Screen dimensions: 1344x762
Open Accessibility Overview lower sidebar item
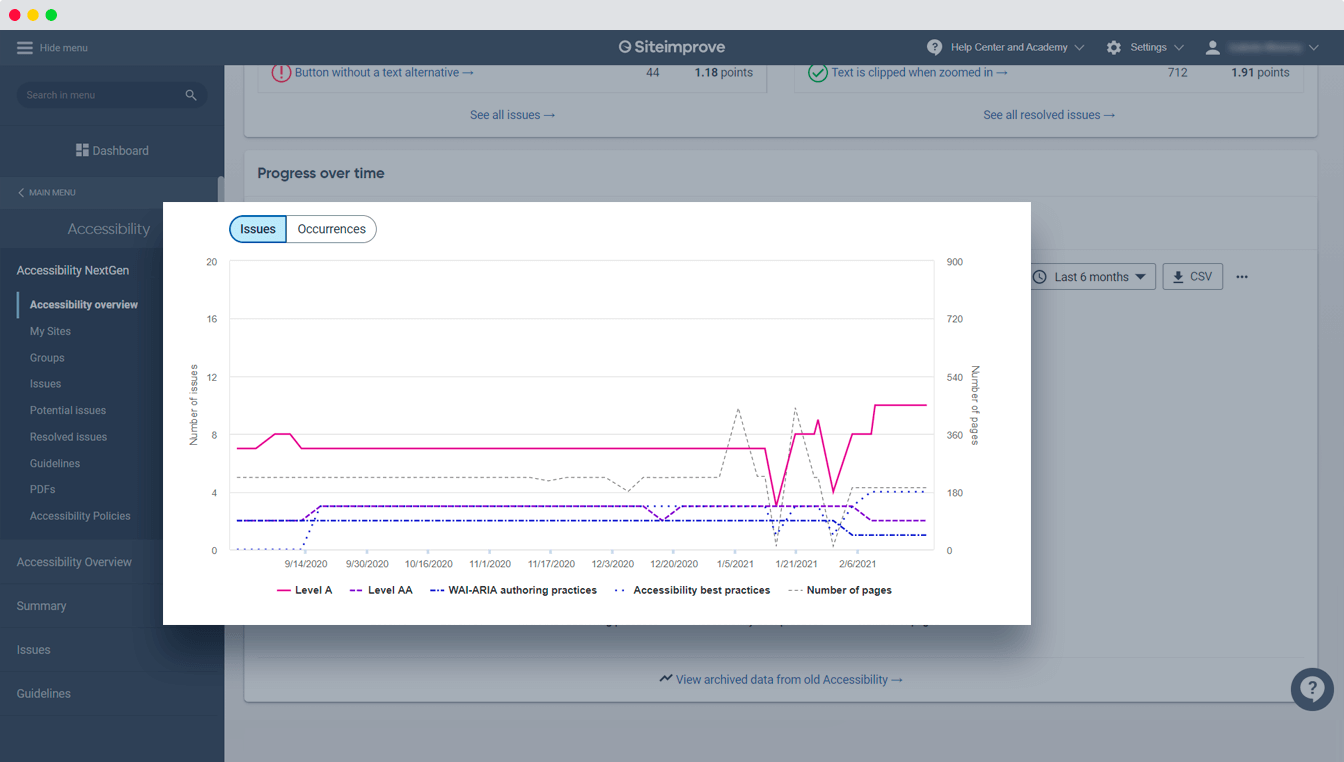pyautogui.click(x=74, y=562)
